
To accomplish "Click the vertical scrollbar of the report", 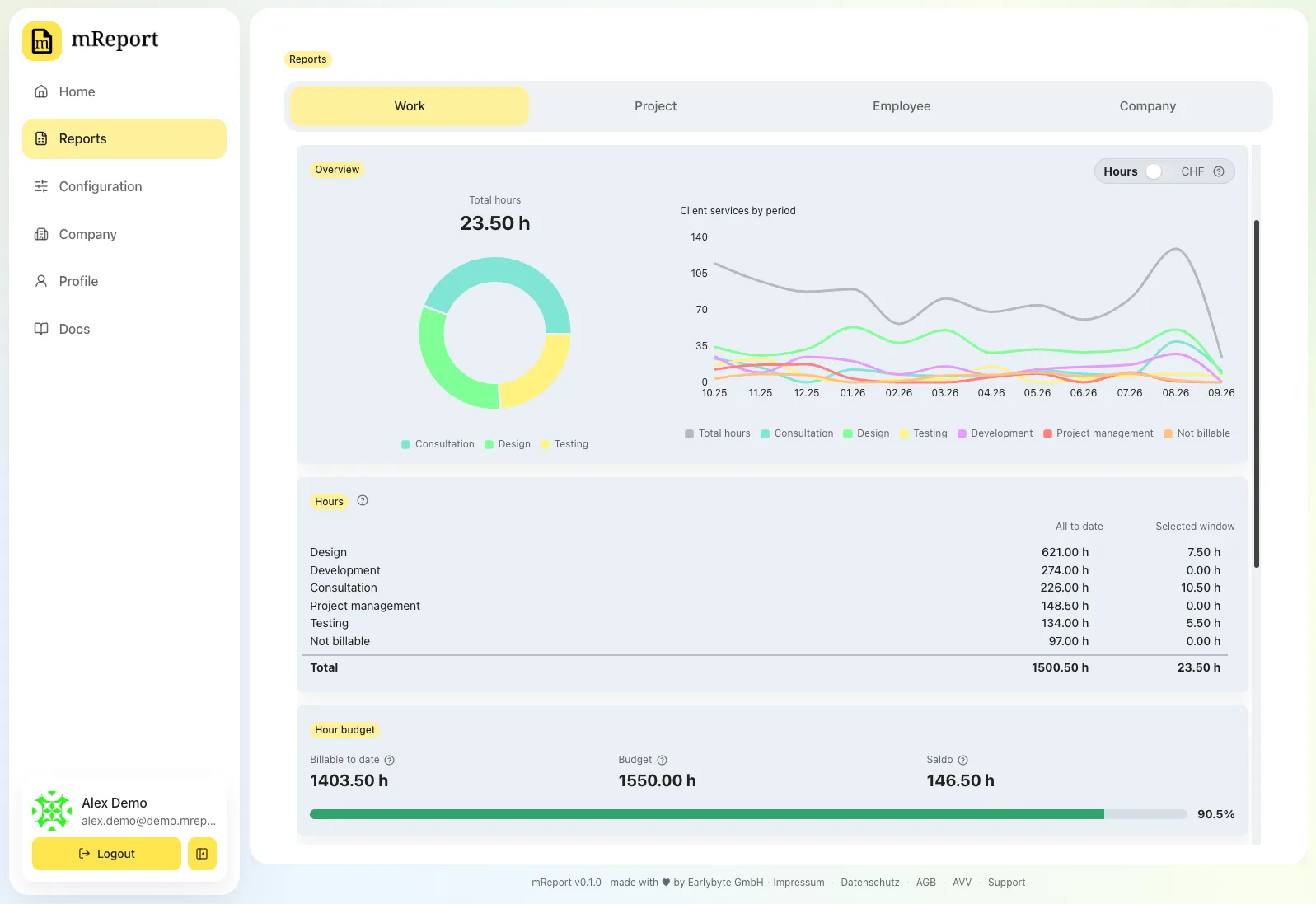I will click(x=1257, y=394).
